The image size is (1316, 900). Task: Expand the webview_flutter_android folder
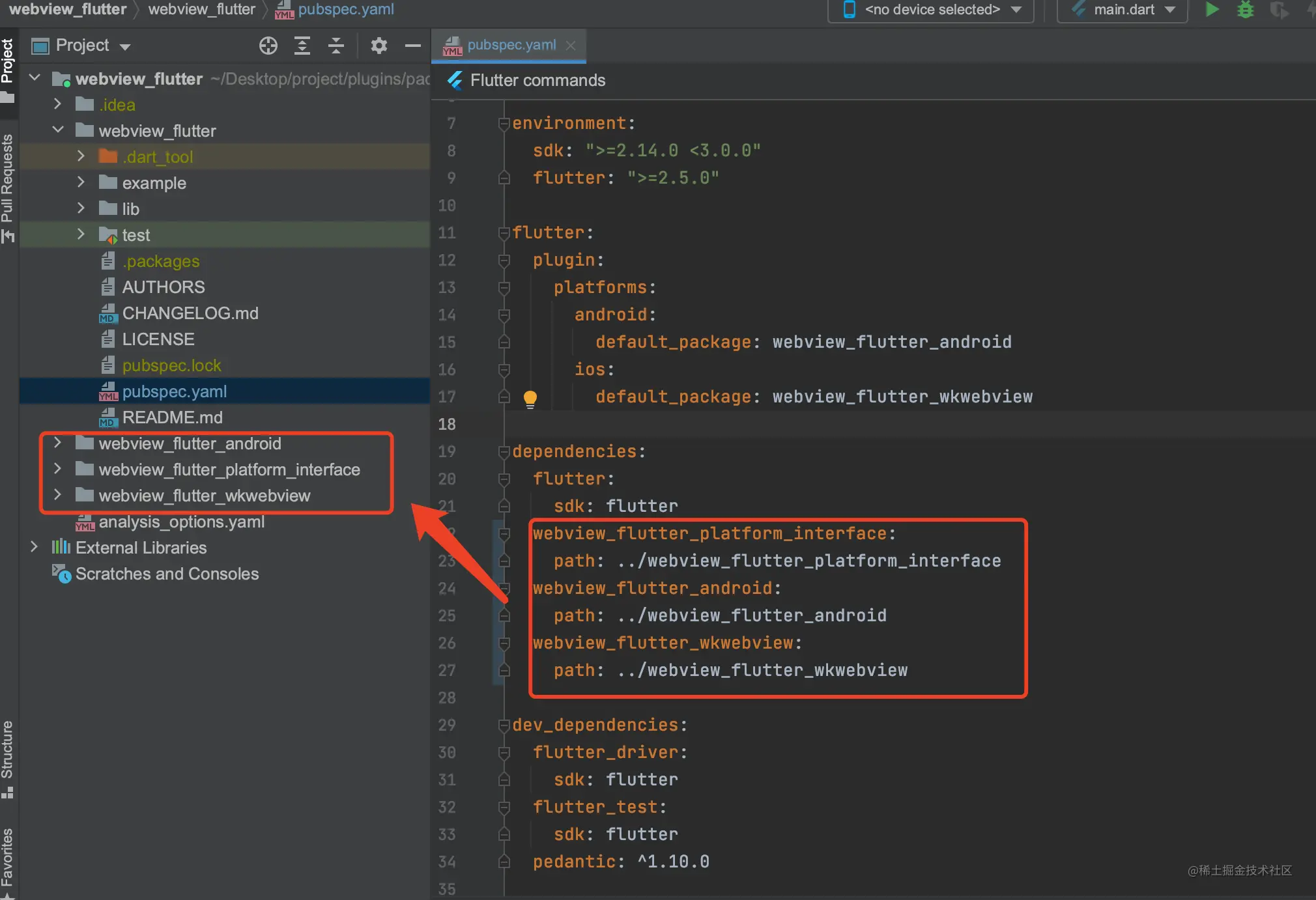(57, 443)
